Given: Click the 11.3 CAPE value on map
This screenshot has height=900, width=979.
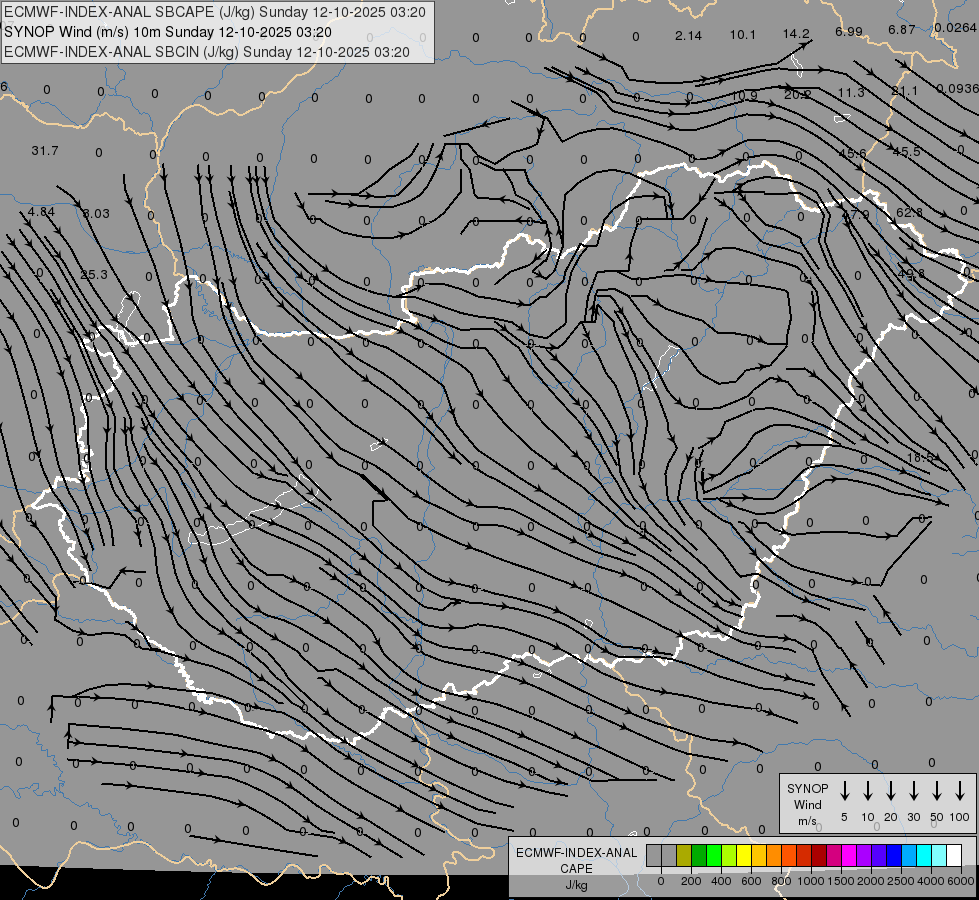Looking at the screenshot, I should point(851,92).
